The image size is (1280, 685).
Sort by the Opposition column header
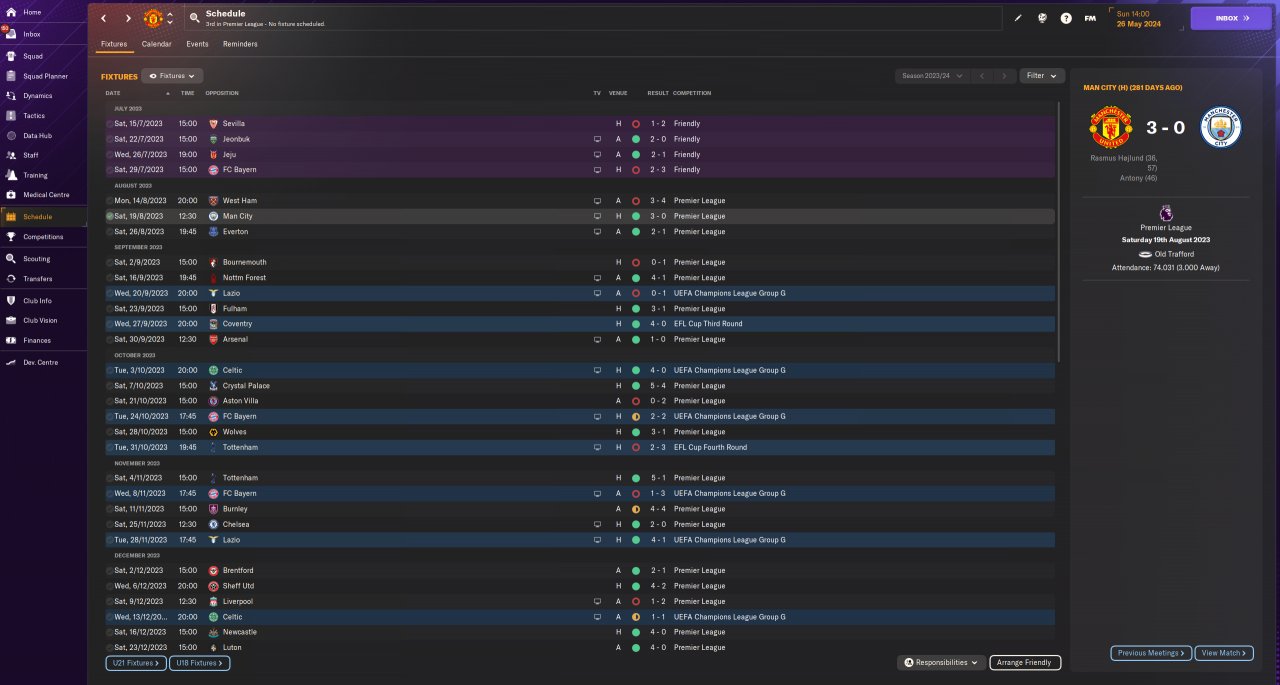pos(222,93)
